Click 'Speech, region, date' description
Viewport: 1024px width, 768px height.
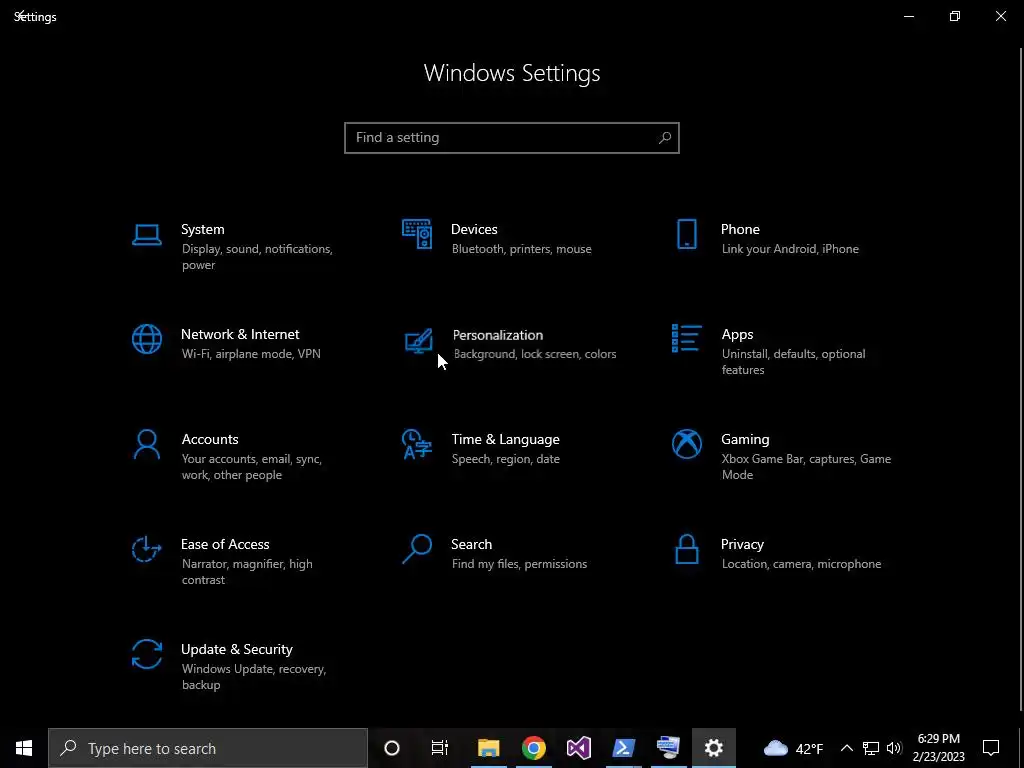pyautogui.click(x=505, y=459)
